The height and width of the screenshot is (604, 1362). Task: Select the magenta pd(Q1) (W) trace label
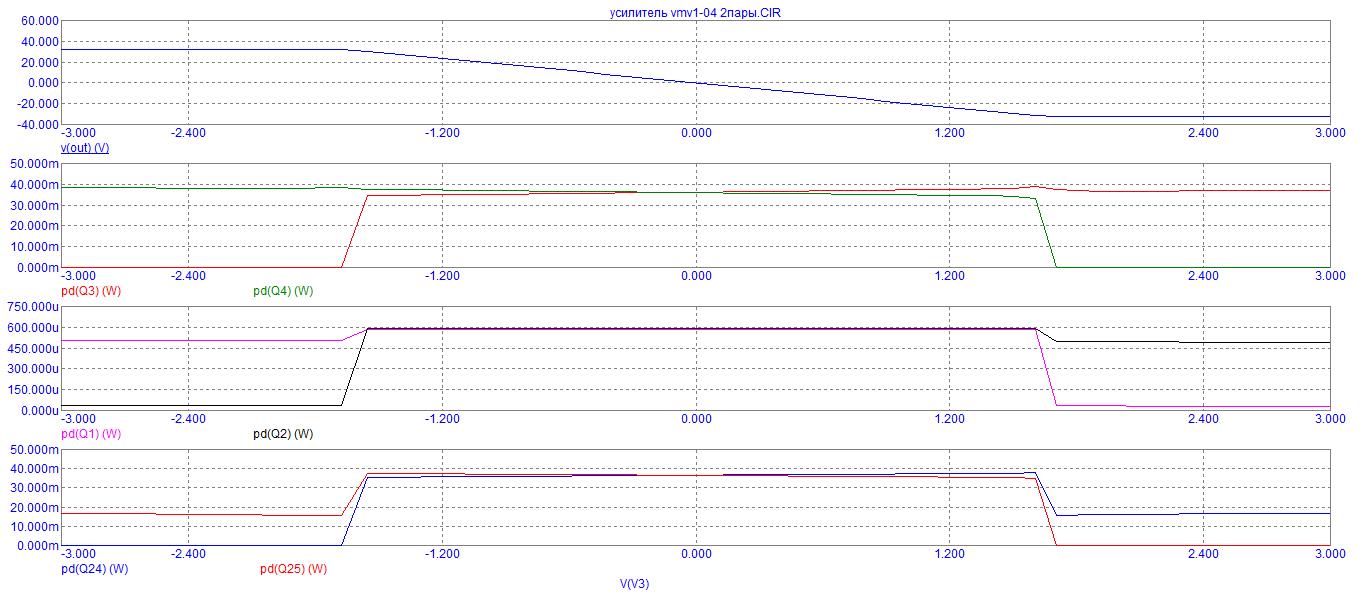coord(91,434)
